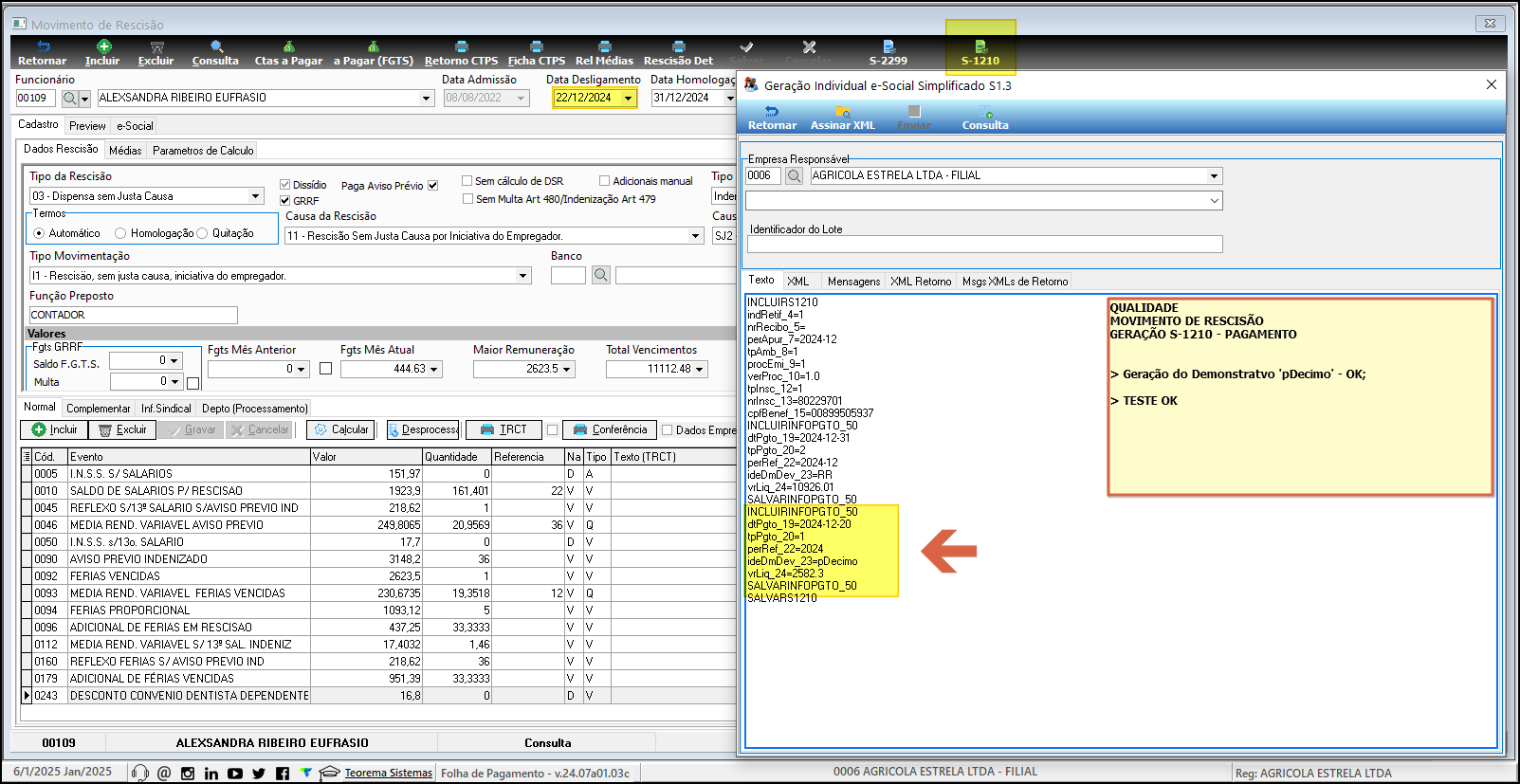Open Ctas a Pagar
1520x784 pixels.
click(288, 53)
